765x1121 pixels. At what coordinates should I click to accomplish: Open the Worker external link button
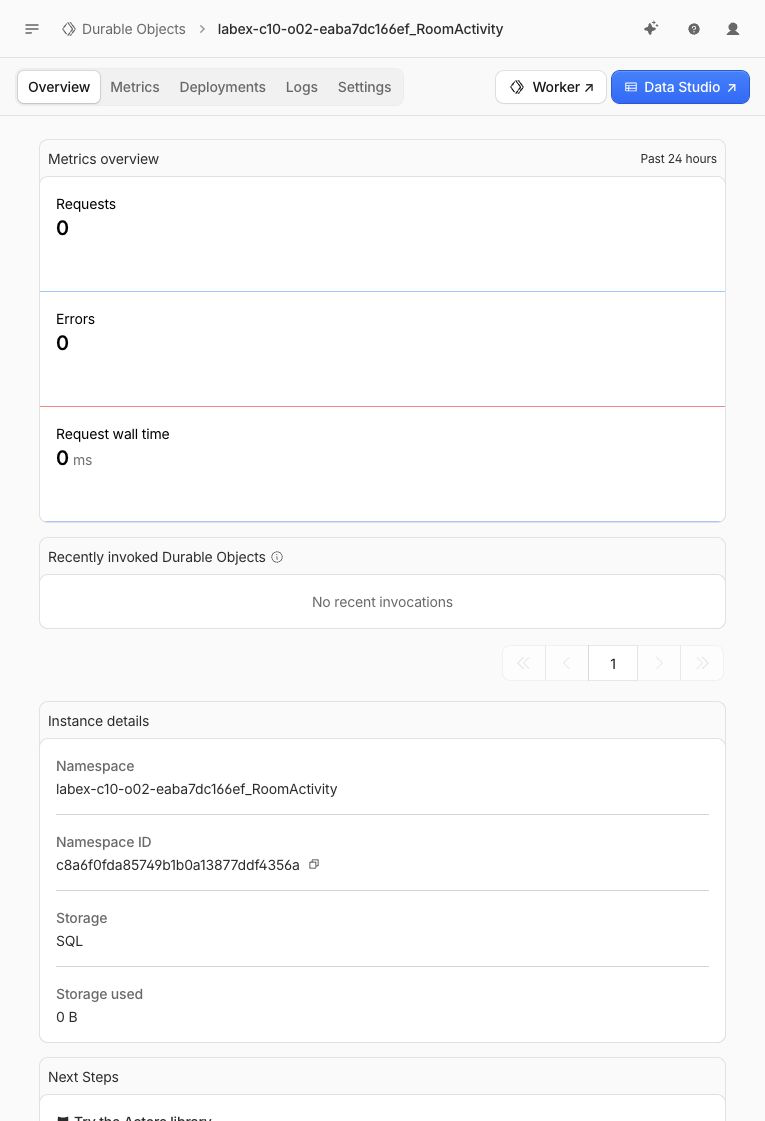(551, 87)
